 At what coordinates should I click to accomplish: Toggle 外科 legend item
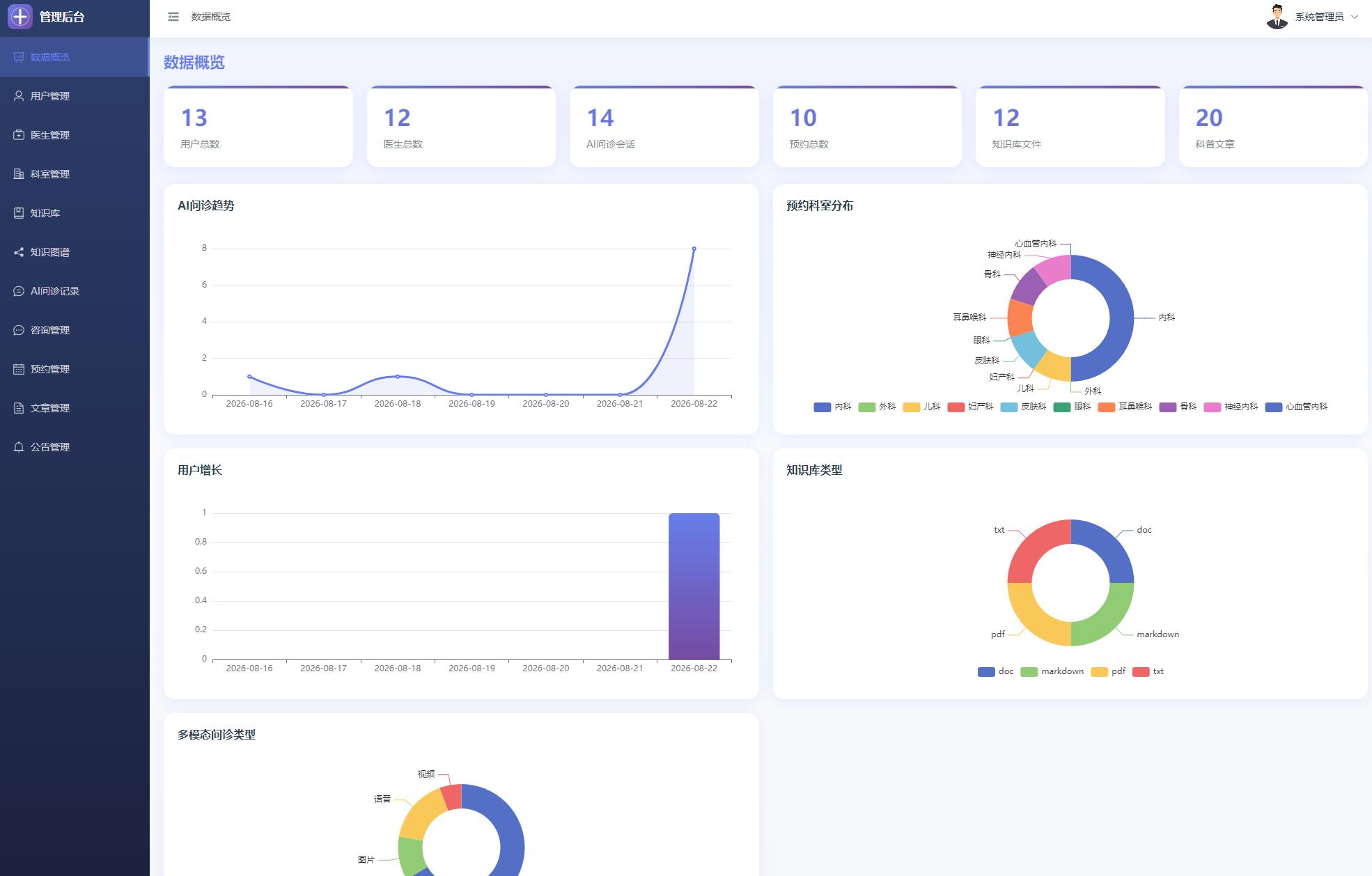click(x=877, y=407)
